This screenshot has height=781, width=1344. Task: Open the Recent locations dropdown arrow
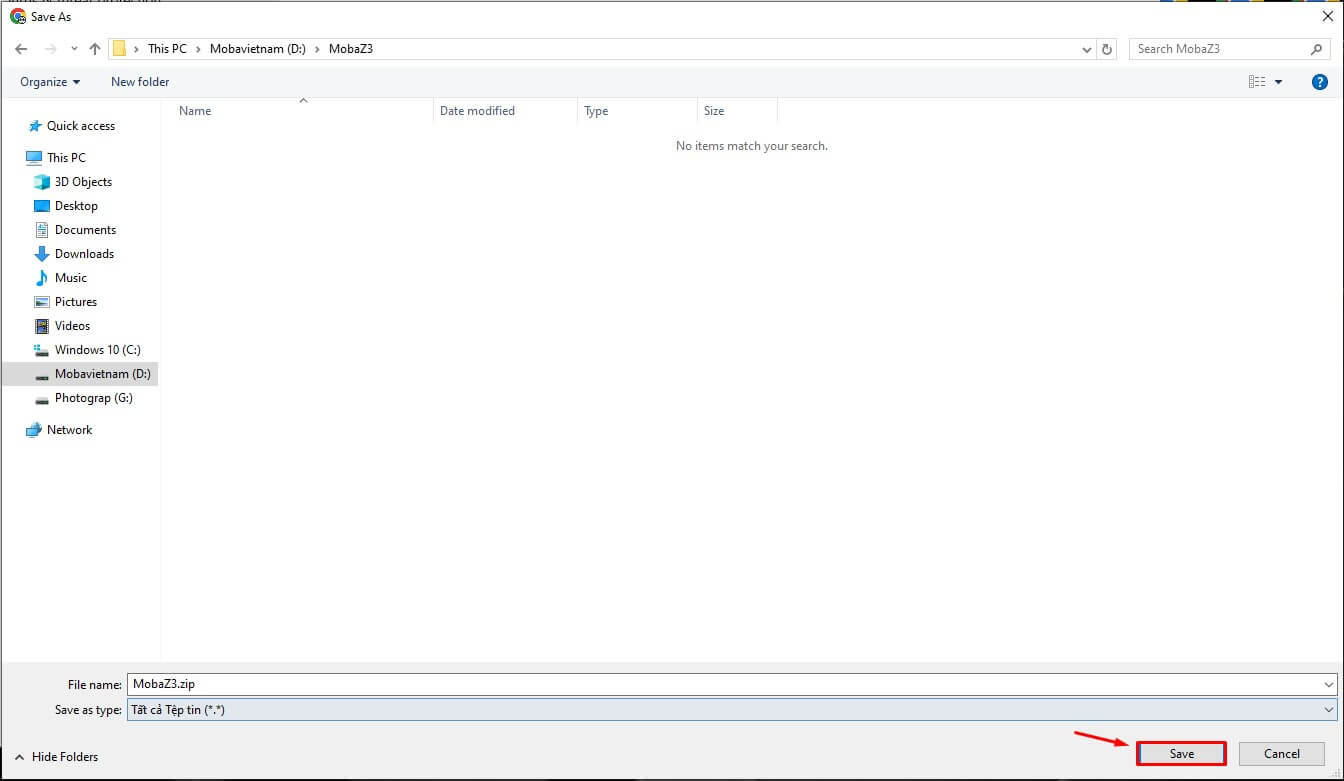pyautogui.click(x=74, y=49)
